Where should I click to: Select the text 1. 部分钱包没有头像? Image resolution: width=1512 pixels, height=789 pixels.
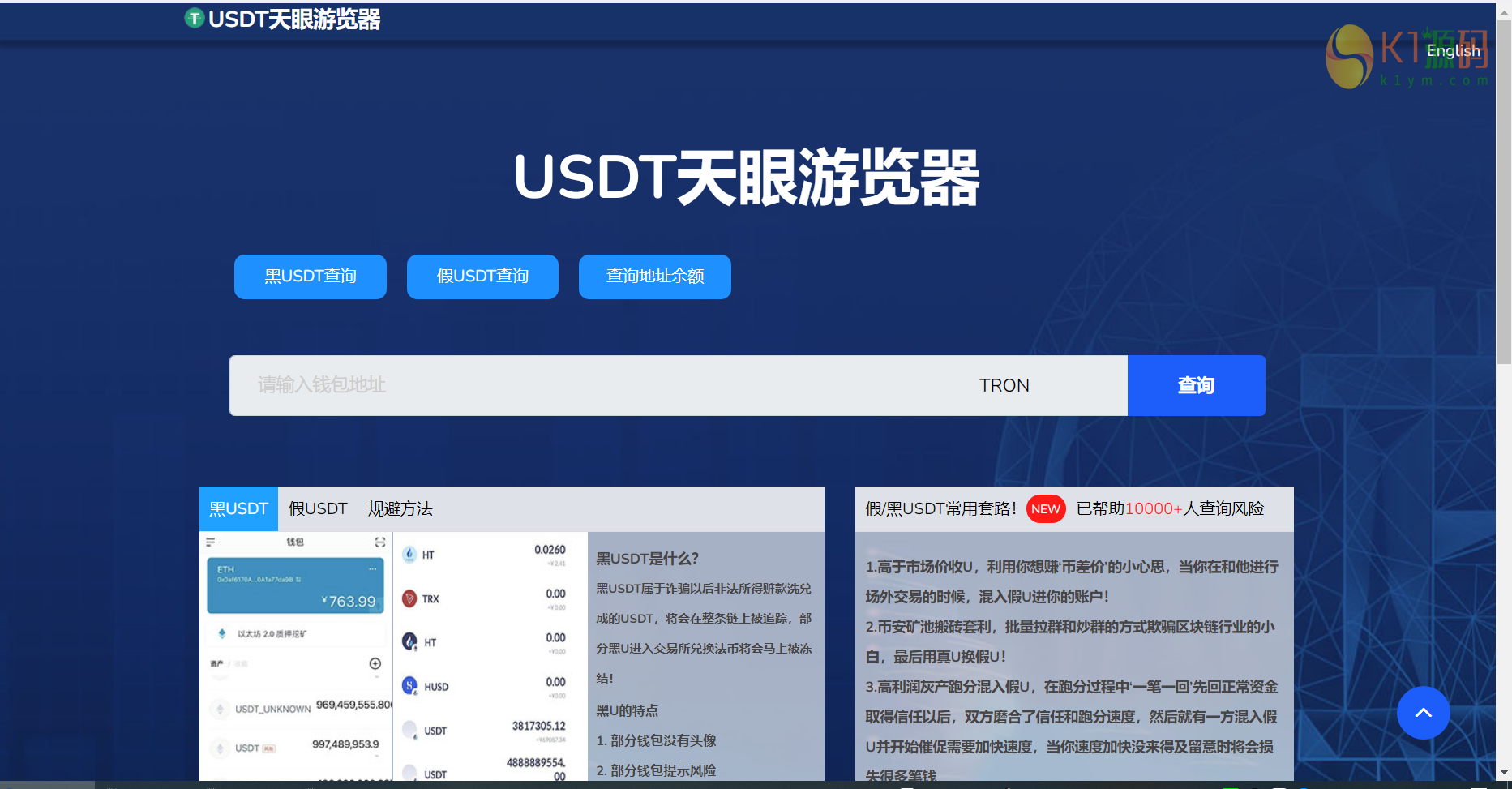click(657, 740)
